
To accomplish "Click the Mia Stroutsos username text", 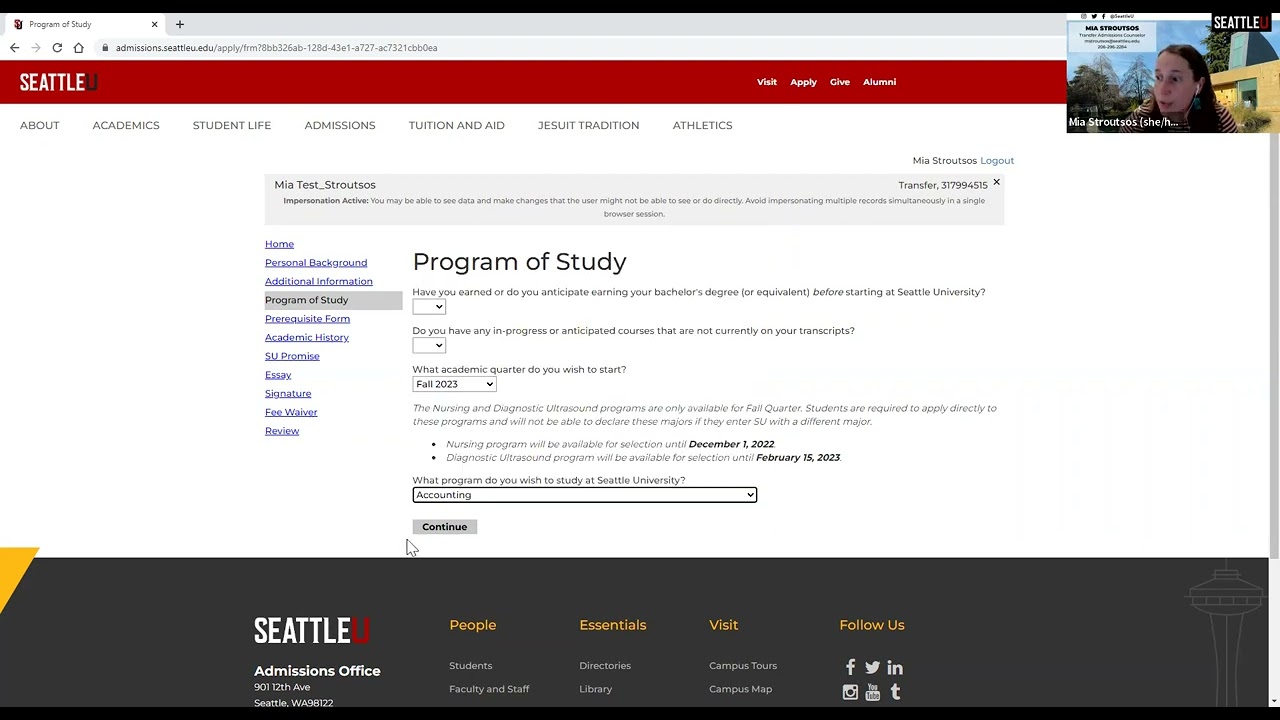I will pyautogui.click(x=944, y=160).
